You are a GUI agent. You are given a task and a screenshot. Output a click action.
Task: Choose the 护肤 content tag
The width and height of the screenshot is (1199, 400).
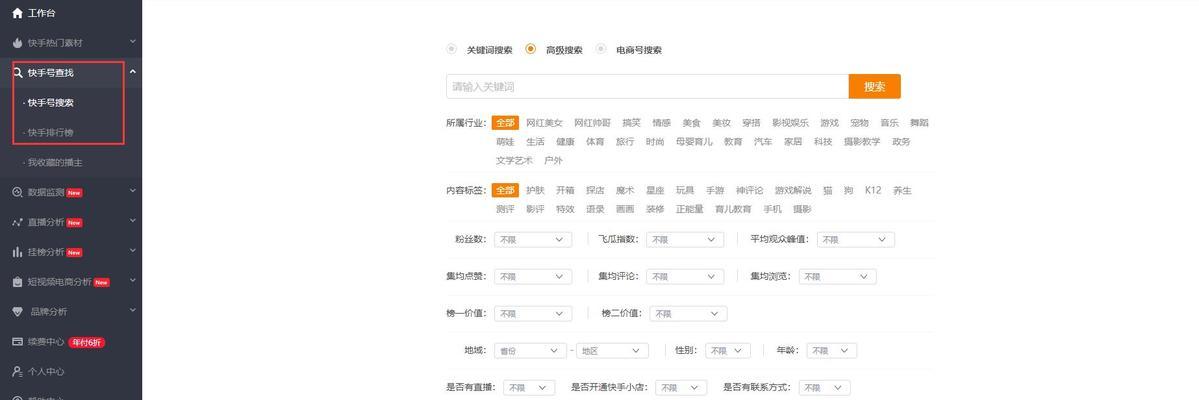click(x=535, y=190)
